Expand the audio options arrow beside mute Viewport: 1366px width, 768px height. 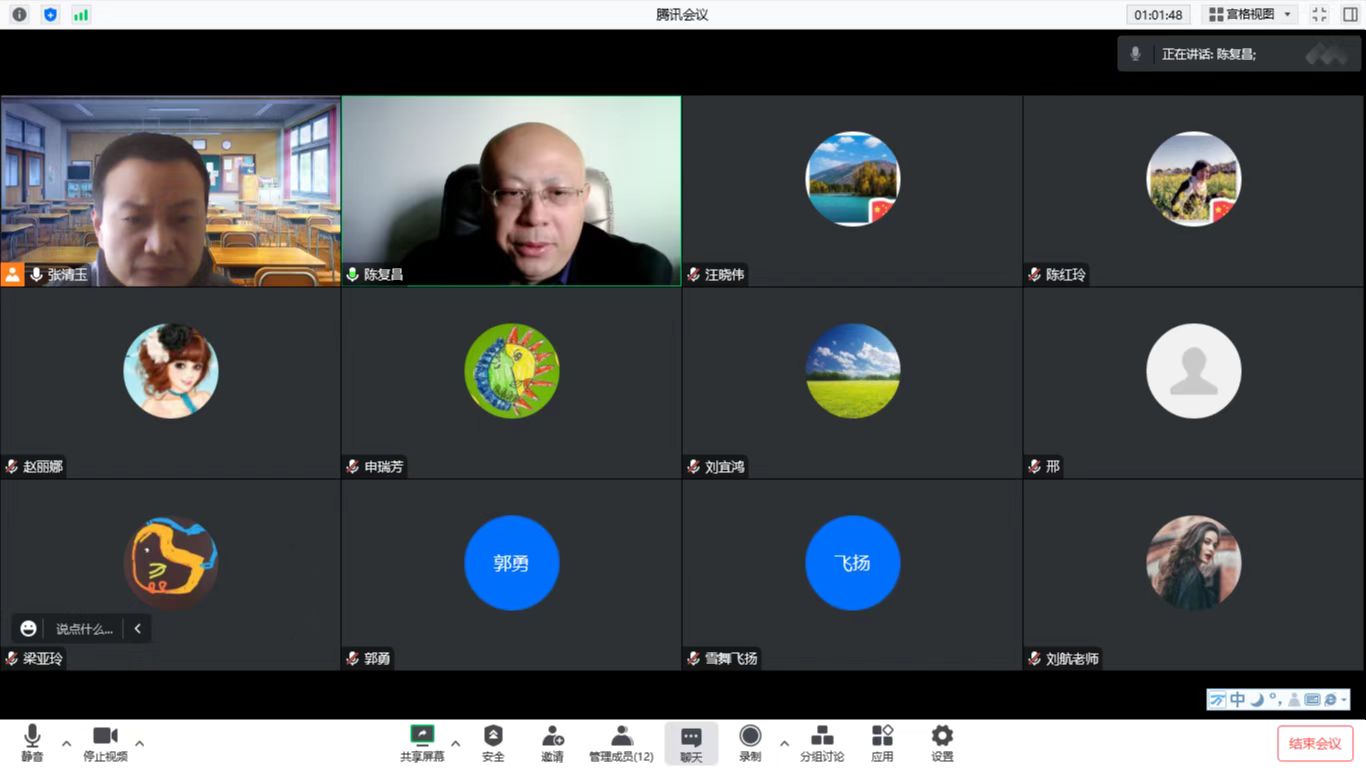(67, 743)
